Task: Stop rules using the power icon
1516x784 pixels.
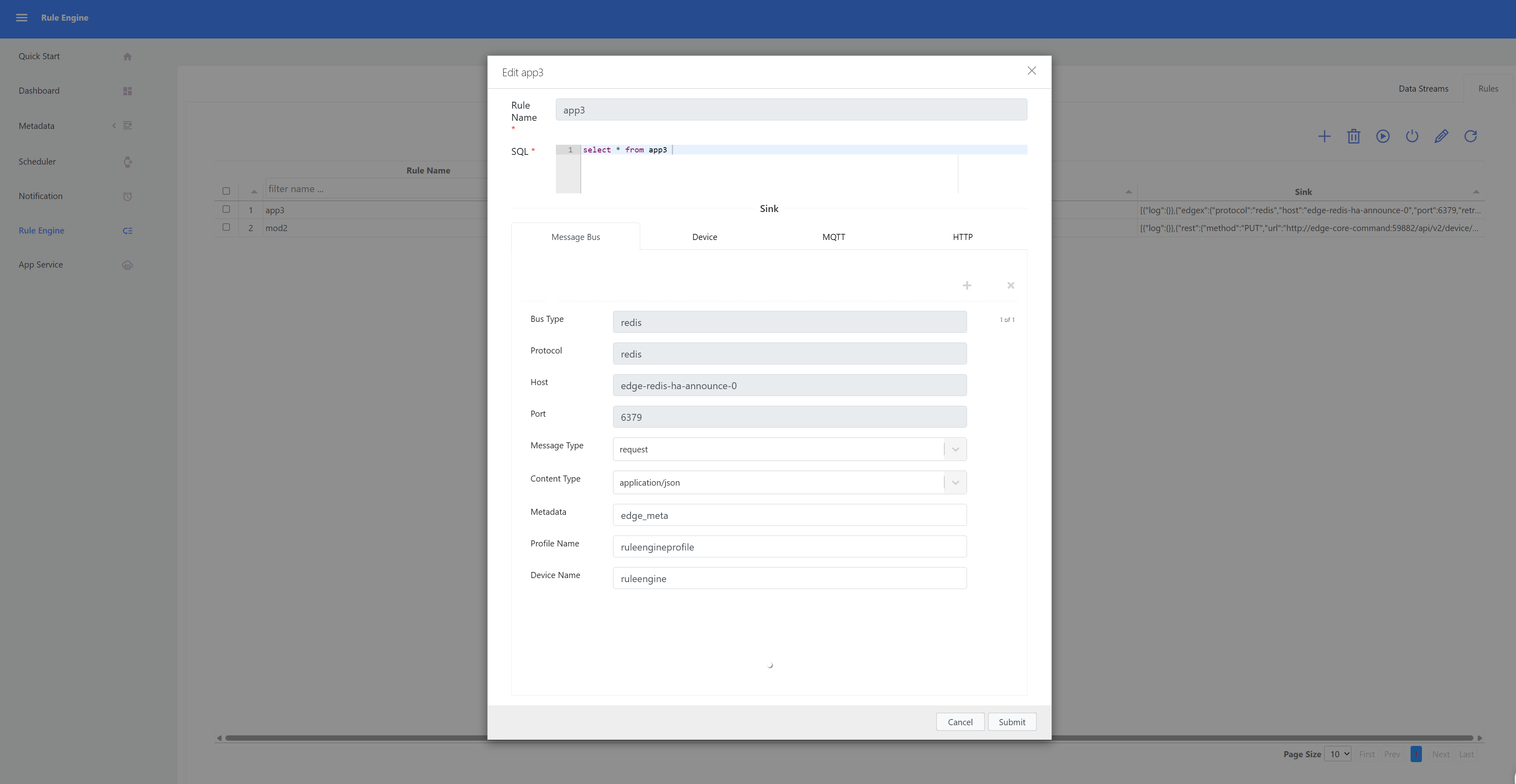Action: tap(1412, 136)
